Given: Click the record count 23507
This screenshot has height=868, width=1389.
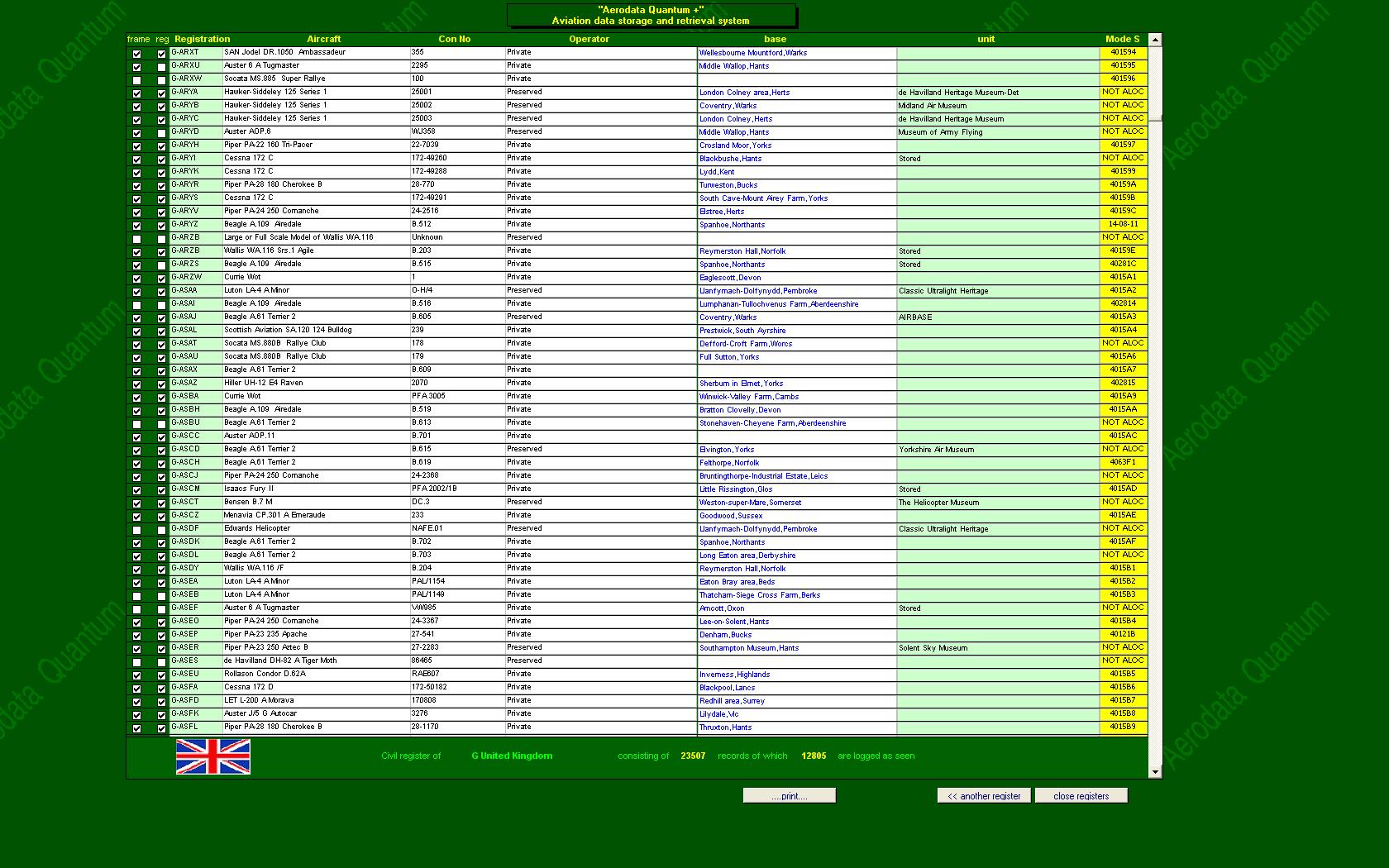Looking at the screenshot, I should (x=693, y=756).
